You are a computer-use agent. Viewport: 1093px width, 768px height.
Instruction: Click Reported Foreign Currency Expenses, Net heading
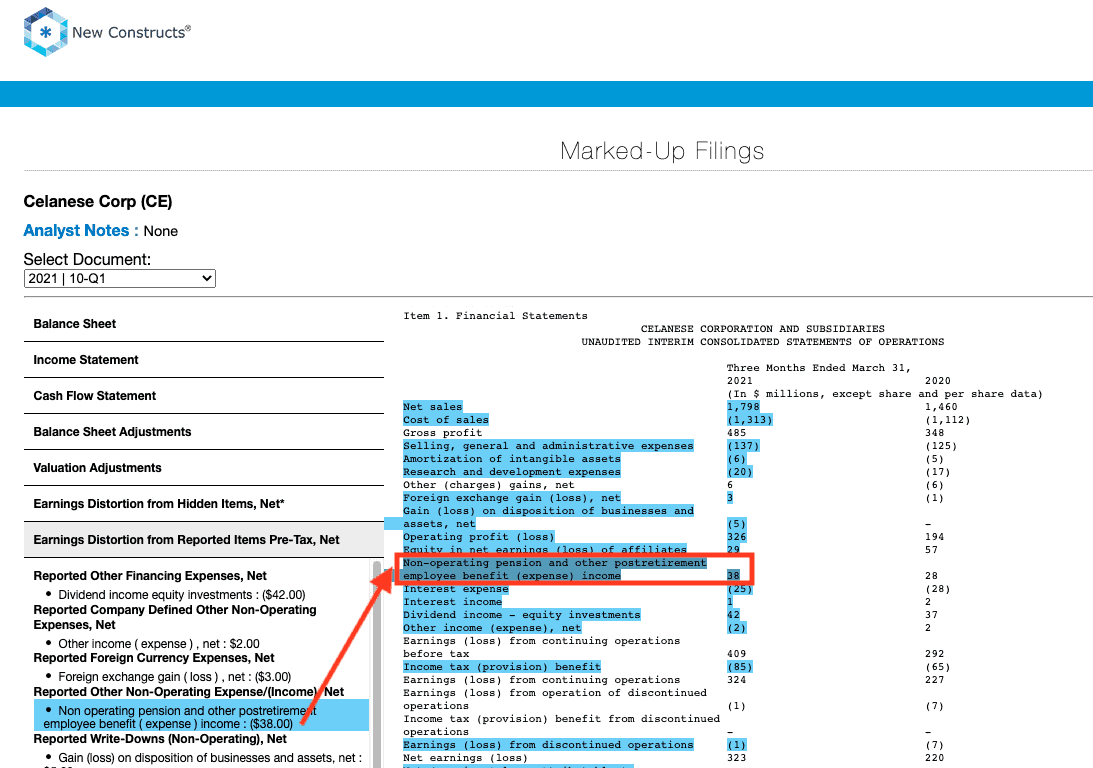pyautogui.click(x=153, y=658)
